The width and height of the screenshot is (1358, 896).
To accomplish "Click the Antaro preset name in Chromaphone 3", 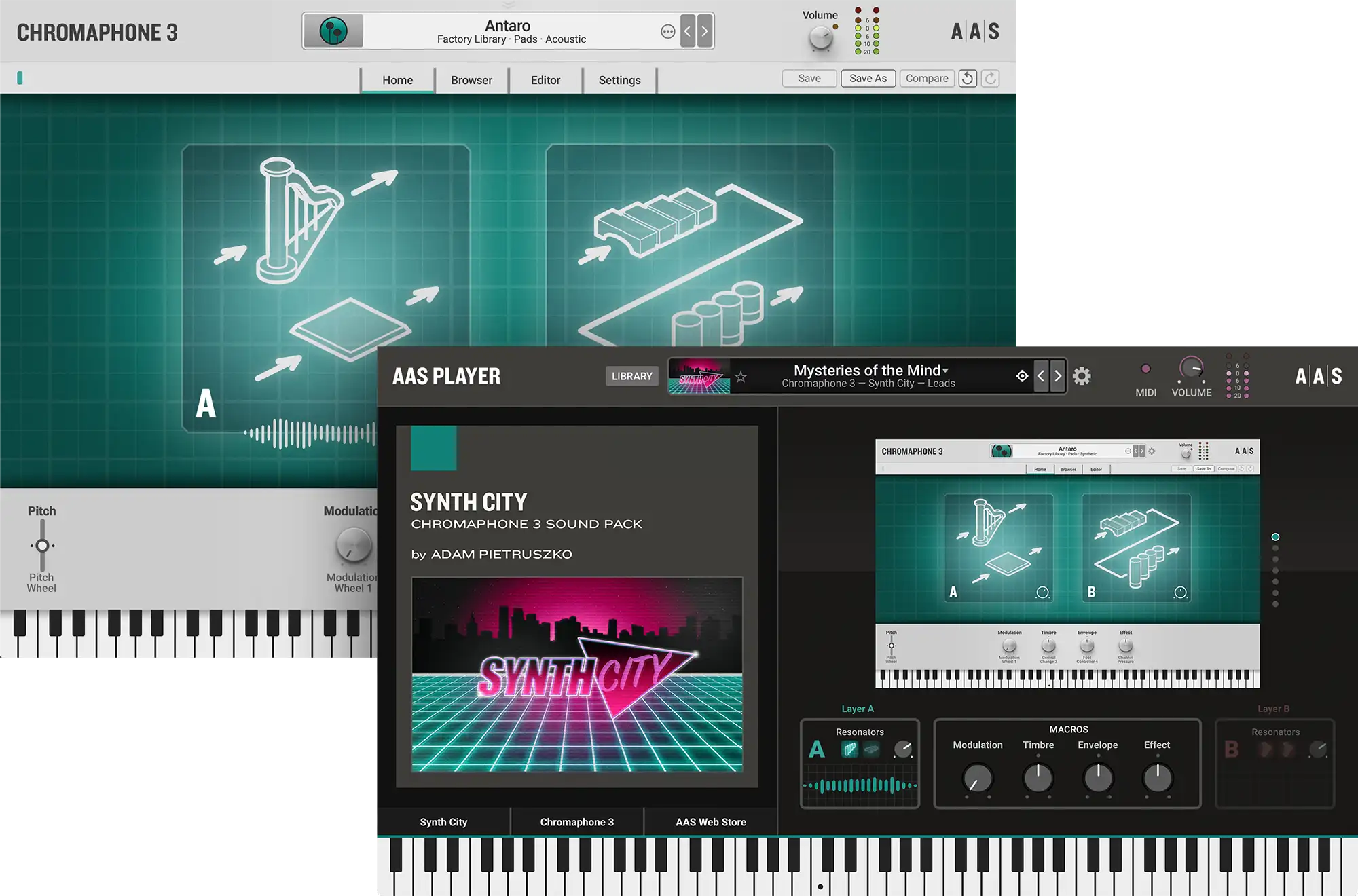I will [507, 26].
